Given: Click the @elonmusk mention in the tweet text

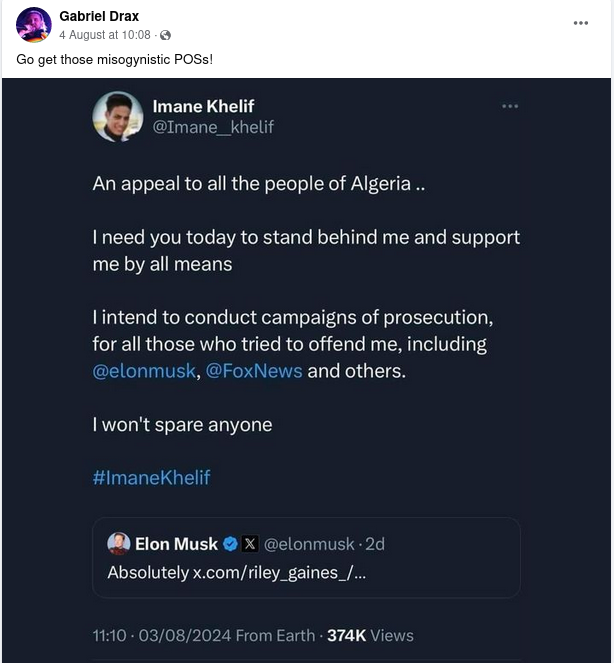Looking at the screenshot, I should pos(135,371).
